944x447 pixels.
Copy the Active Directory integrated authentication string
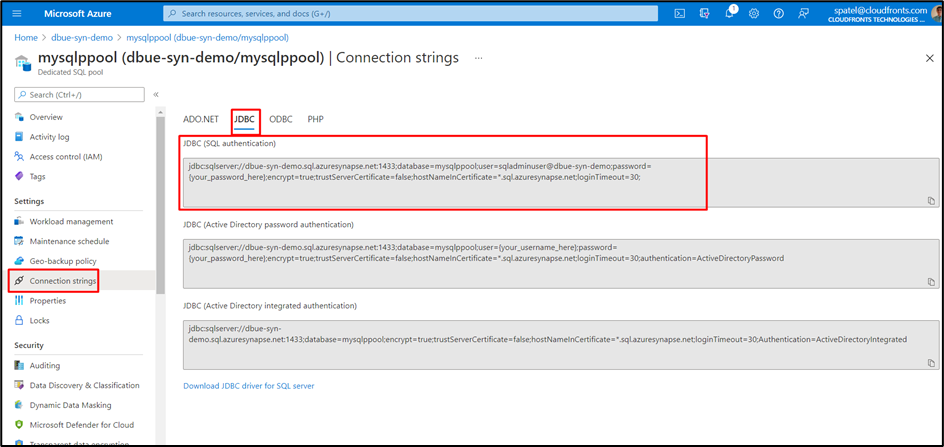931,363
